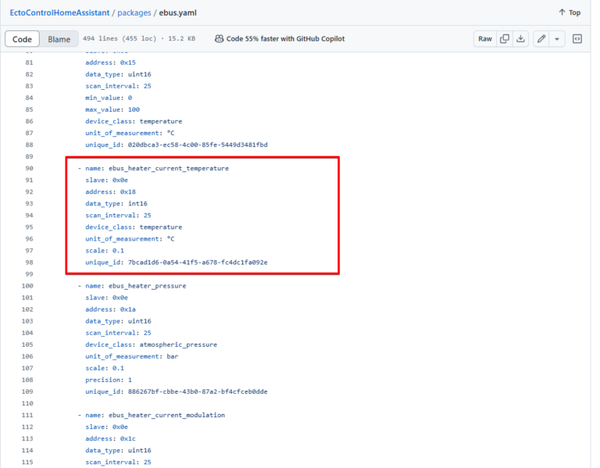
Task: Download the raw file icon
Action: pos(520,39)
